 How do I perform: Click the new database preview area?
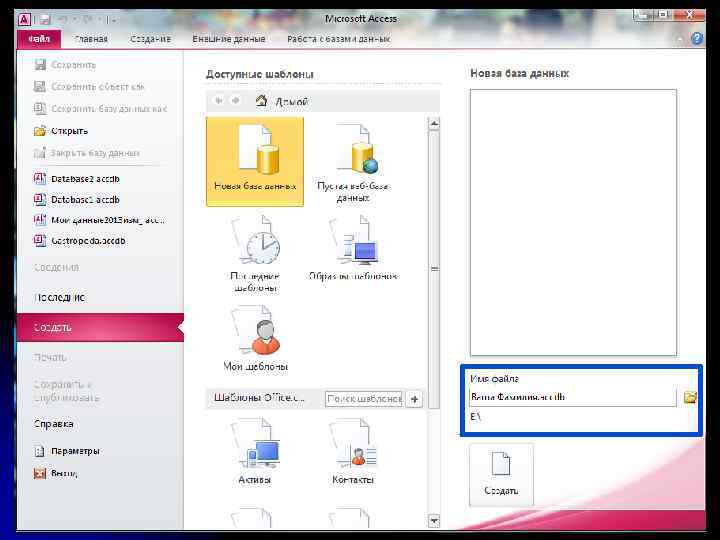coord(573,223)
